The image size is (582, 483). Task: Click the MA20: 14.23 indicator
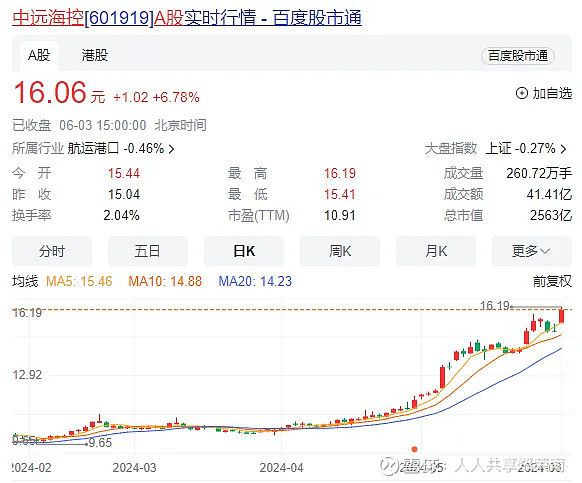coord(255,281)
